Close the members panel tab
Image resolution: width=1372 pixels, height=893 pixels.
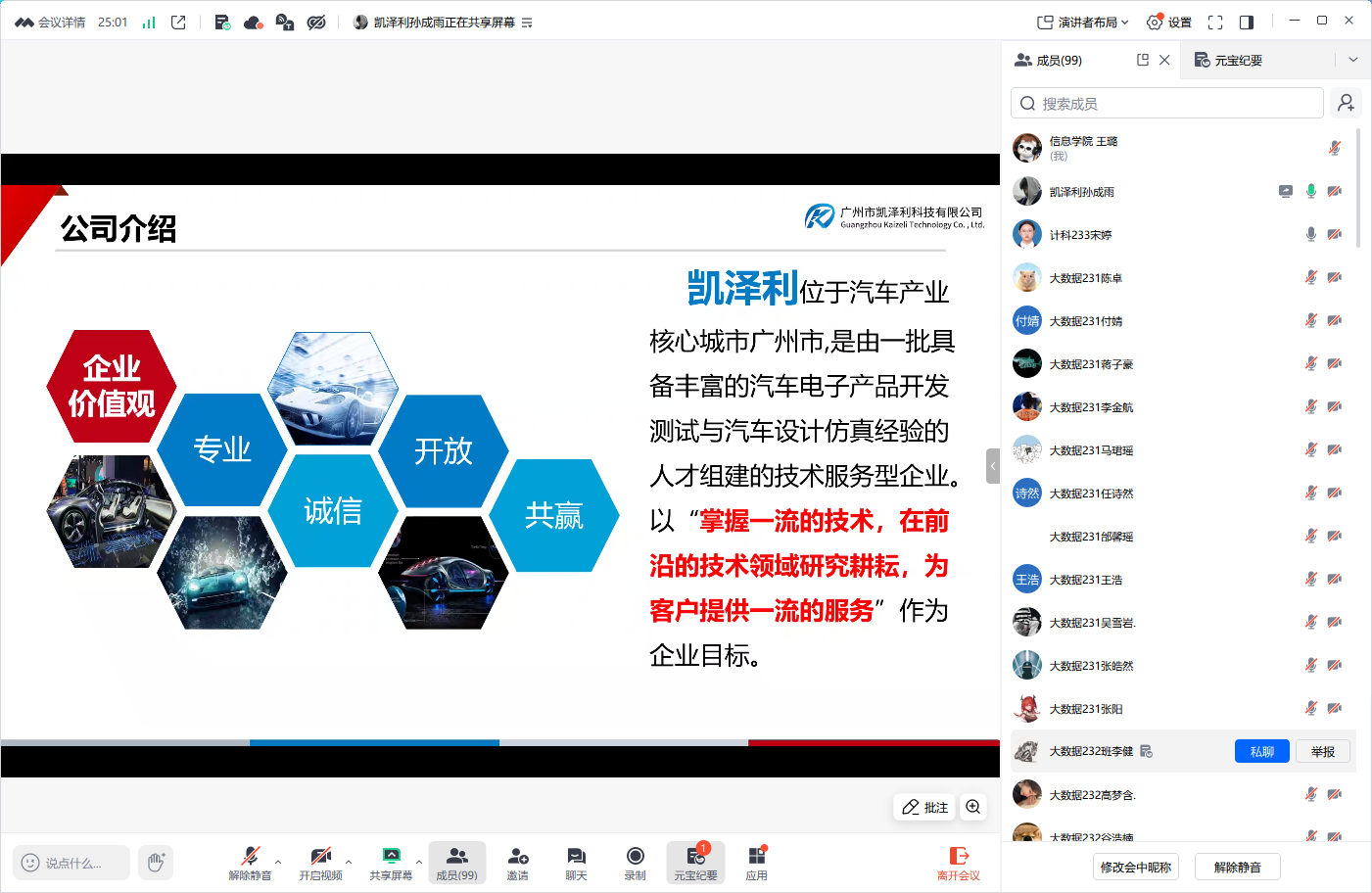click(x=1164, y=60)
